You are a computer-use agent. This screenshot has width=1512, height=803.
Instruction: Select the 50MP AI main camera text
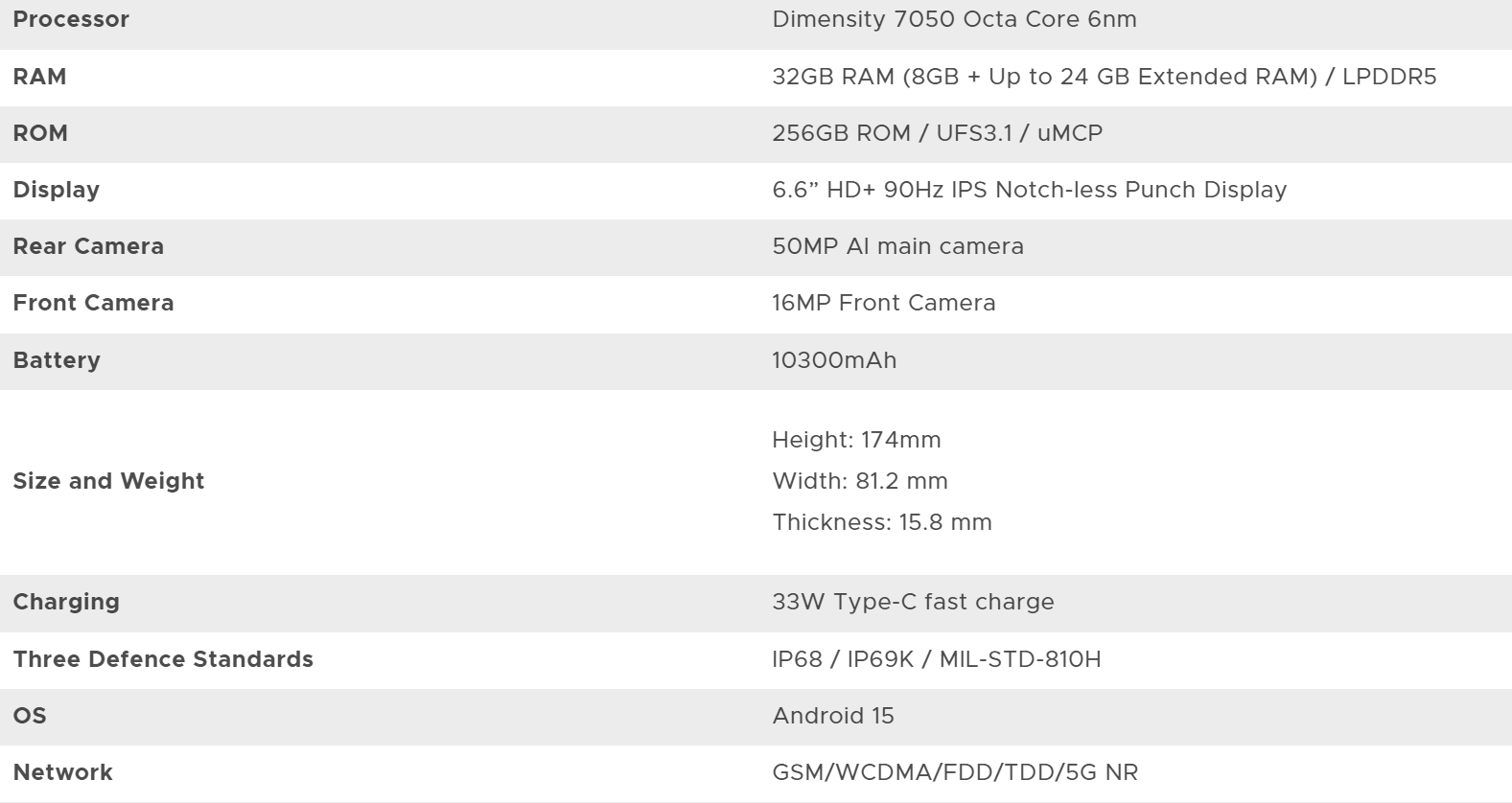[x=897, y=246]
